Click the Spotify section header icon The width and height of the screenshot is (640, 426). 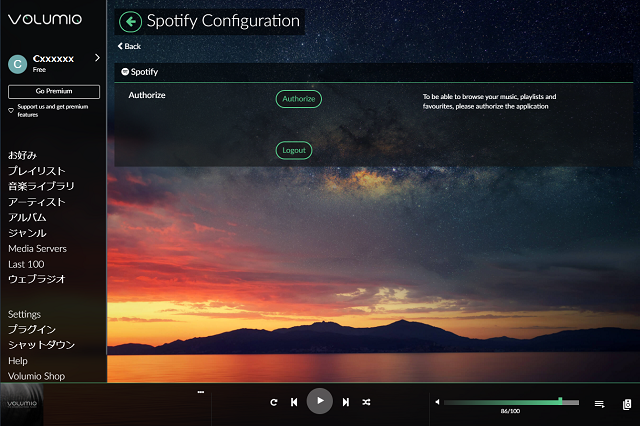(x=125, y=72)
